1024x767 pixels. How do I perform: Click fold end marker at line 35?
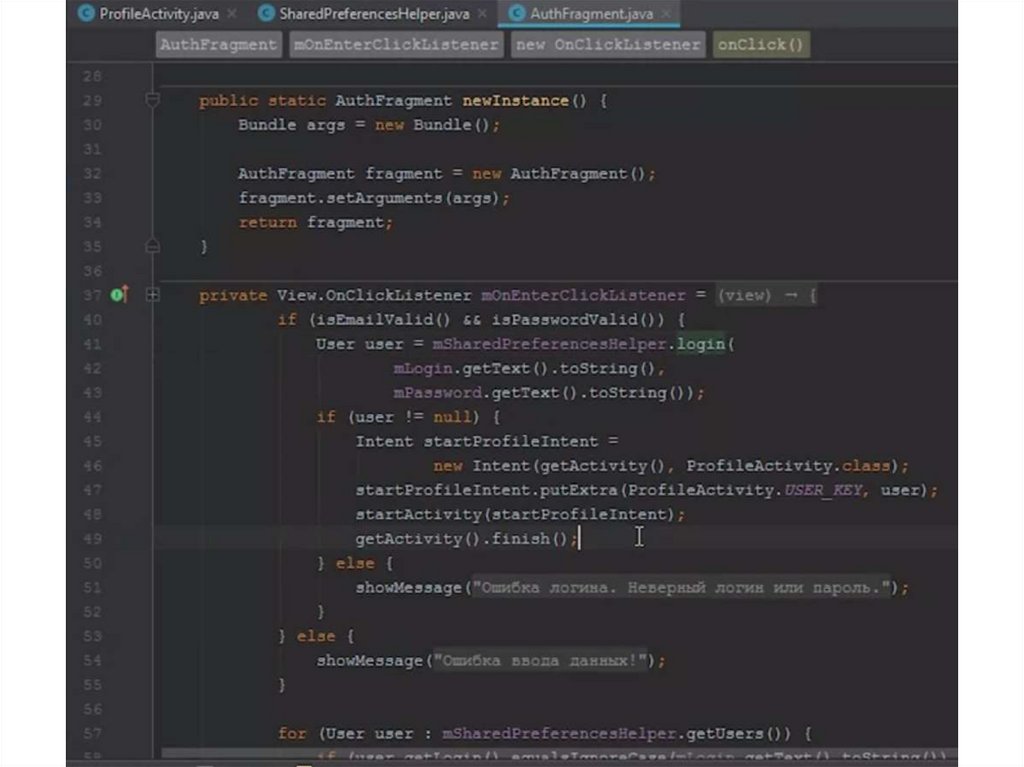[x=153, y=246]
